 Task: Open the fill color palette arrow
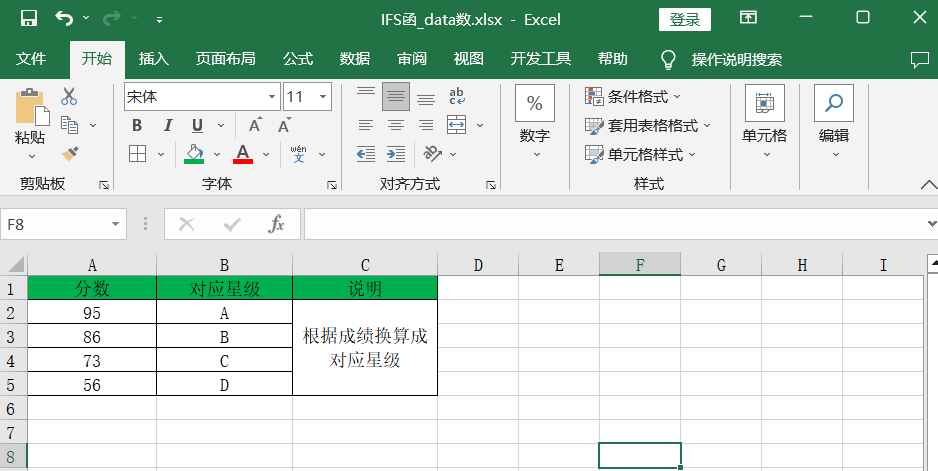click(x=217, y=154)
